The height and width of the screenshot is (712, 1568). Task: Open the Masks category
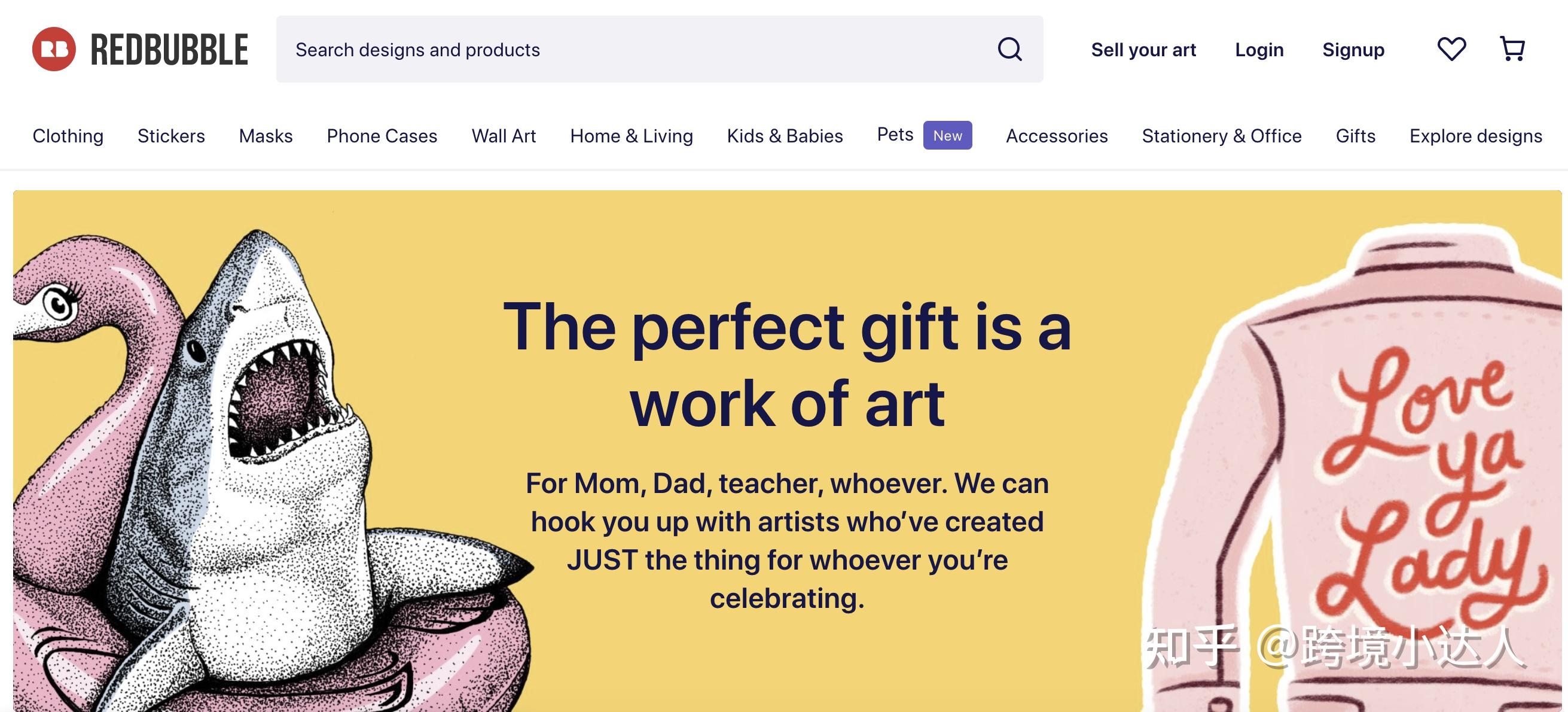(266, 136)
